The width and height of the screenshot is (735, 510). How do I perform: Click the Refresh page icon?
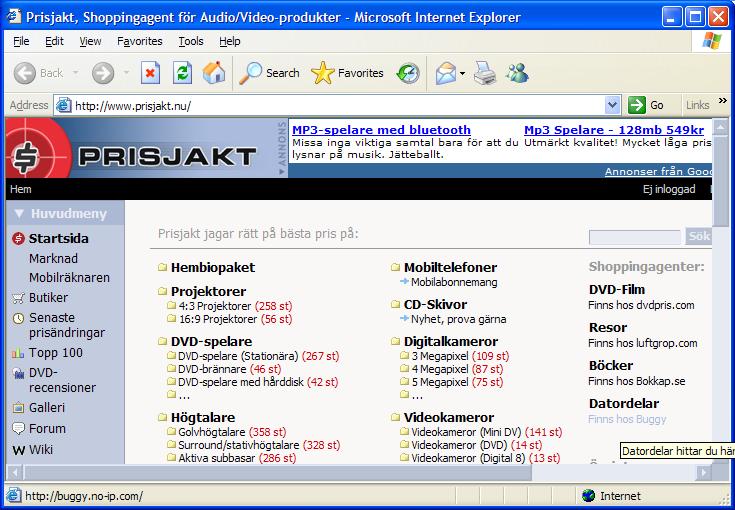point(182,73)
